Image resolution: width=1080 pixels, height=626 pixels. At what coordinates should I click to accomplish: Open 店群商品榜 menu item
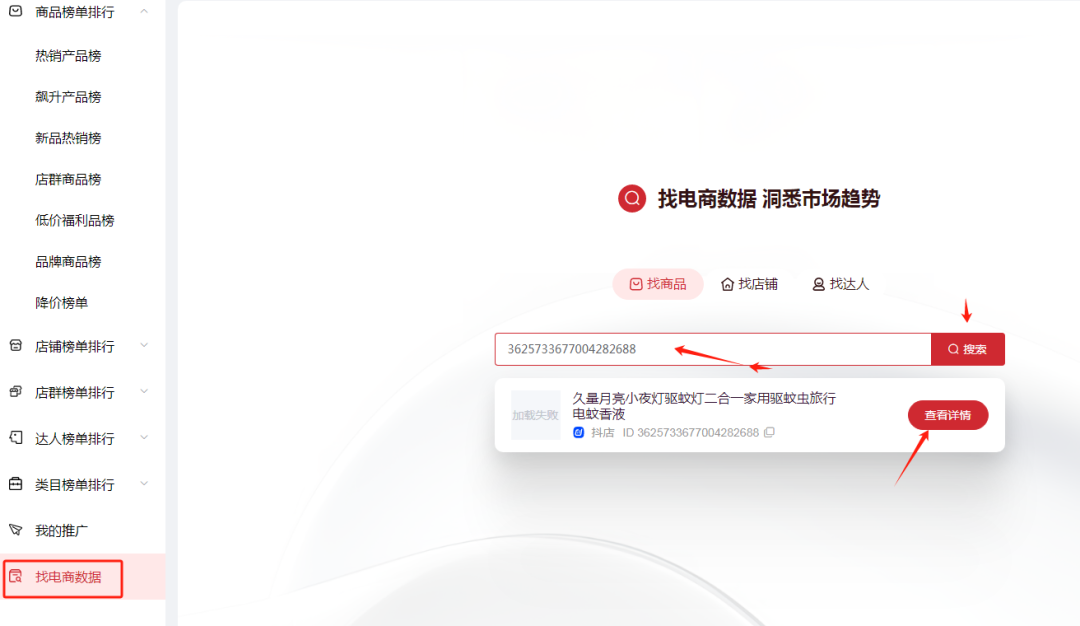point(68,180)
